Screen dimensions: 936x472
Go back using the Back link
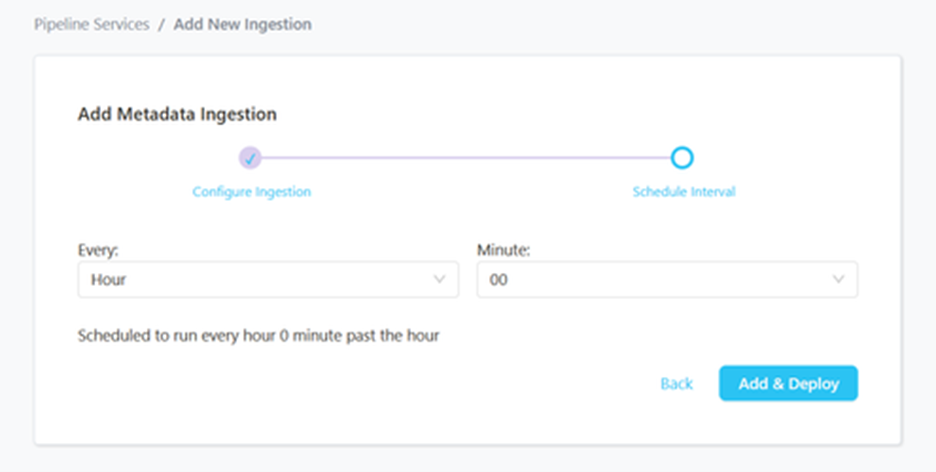pyautogui.click(x=676, y=384)
